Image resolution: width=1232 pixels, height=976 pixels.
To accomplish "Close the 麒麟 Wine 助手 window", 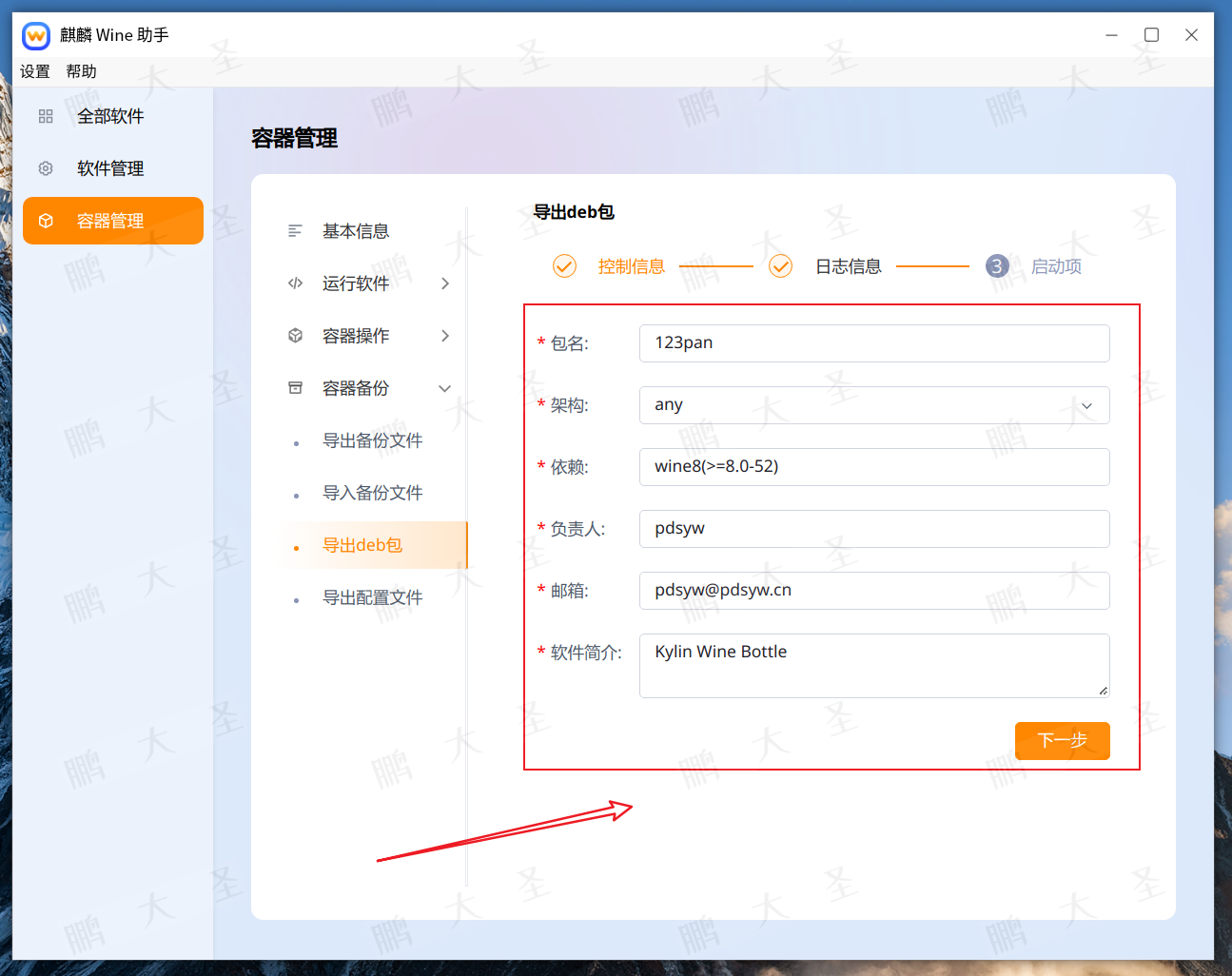I will tap(1191, 35).
